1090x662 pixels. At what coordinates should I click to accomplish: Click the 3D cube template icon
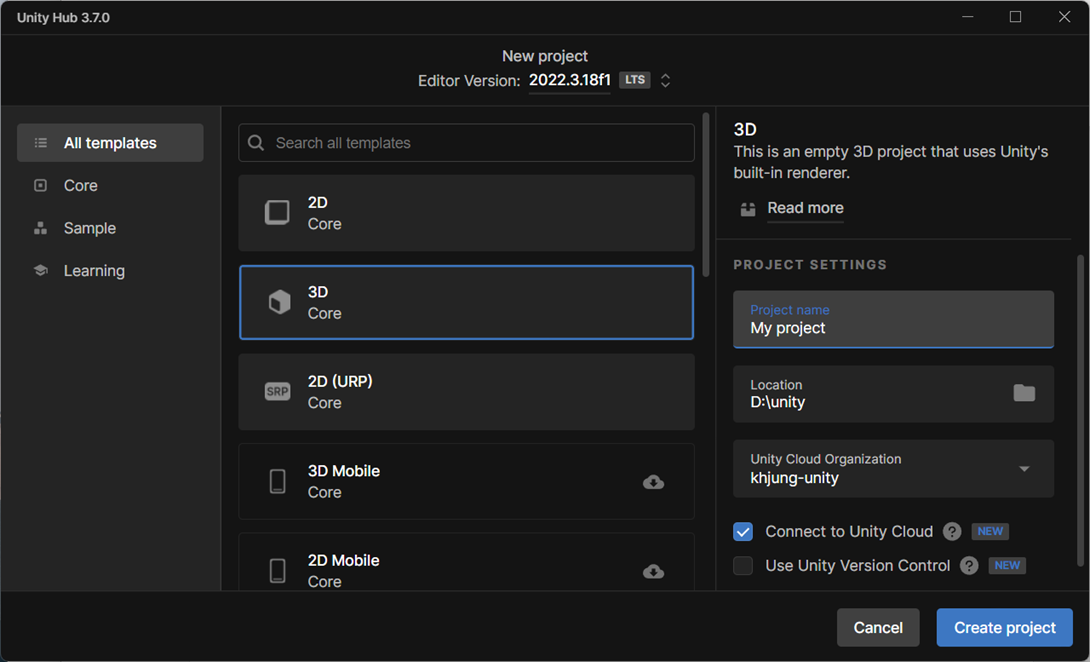click(x=279, y=302)
